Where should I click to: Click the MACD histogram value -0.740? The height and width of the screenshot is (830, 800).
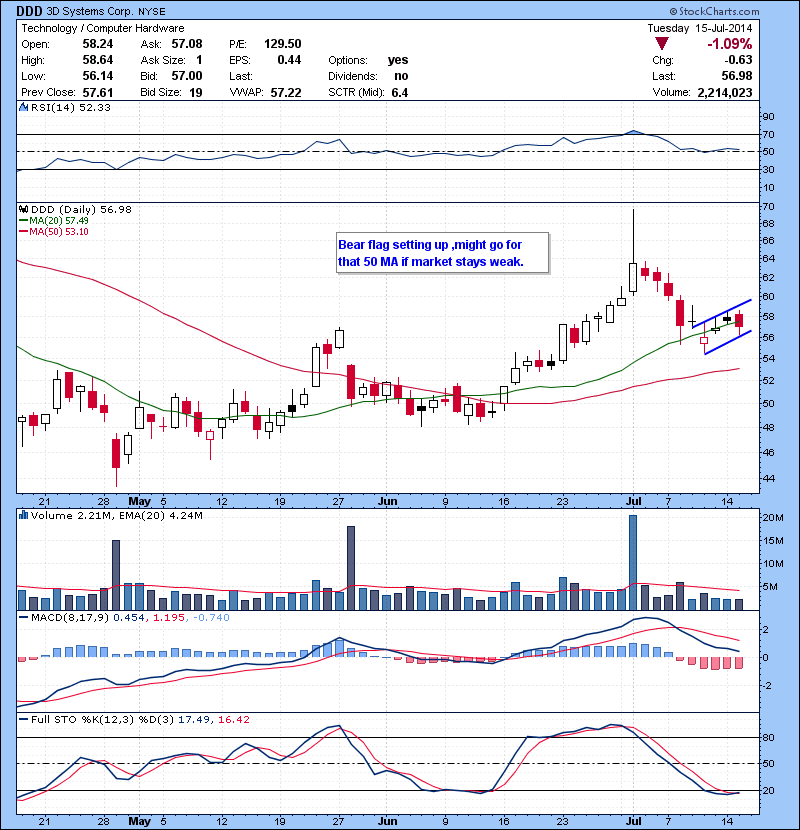pyautogui.click(x=211, y=618)
